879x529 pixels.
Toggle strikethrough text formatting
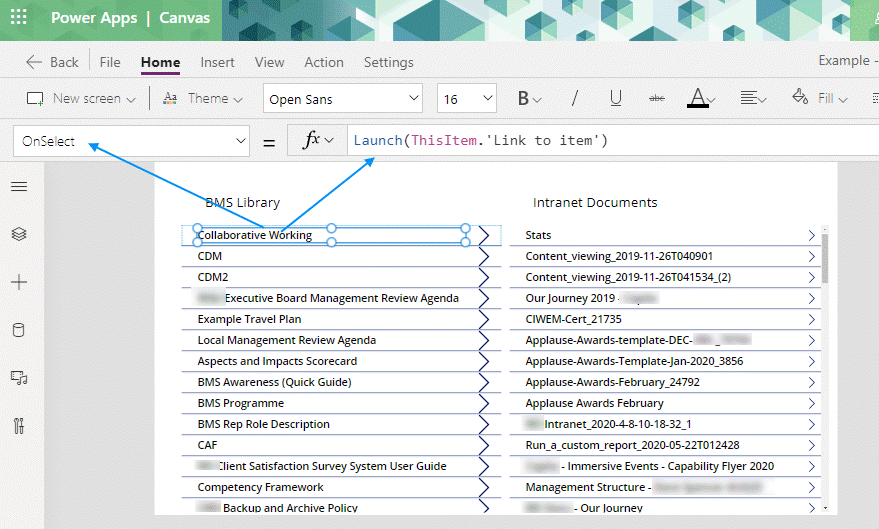(x=657, y=98)
